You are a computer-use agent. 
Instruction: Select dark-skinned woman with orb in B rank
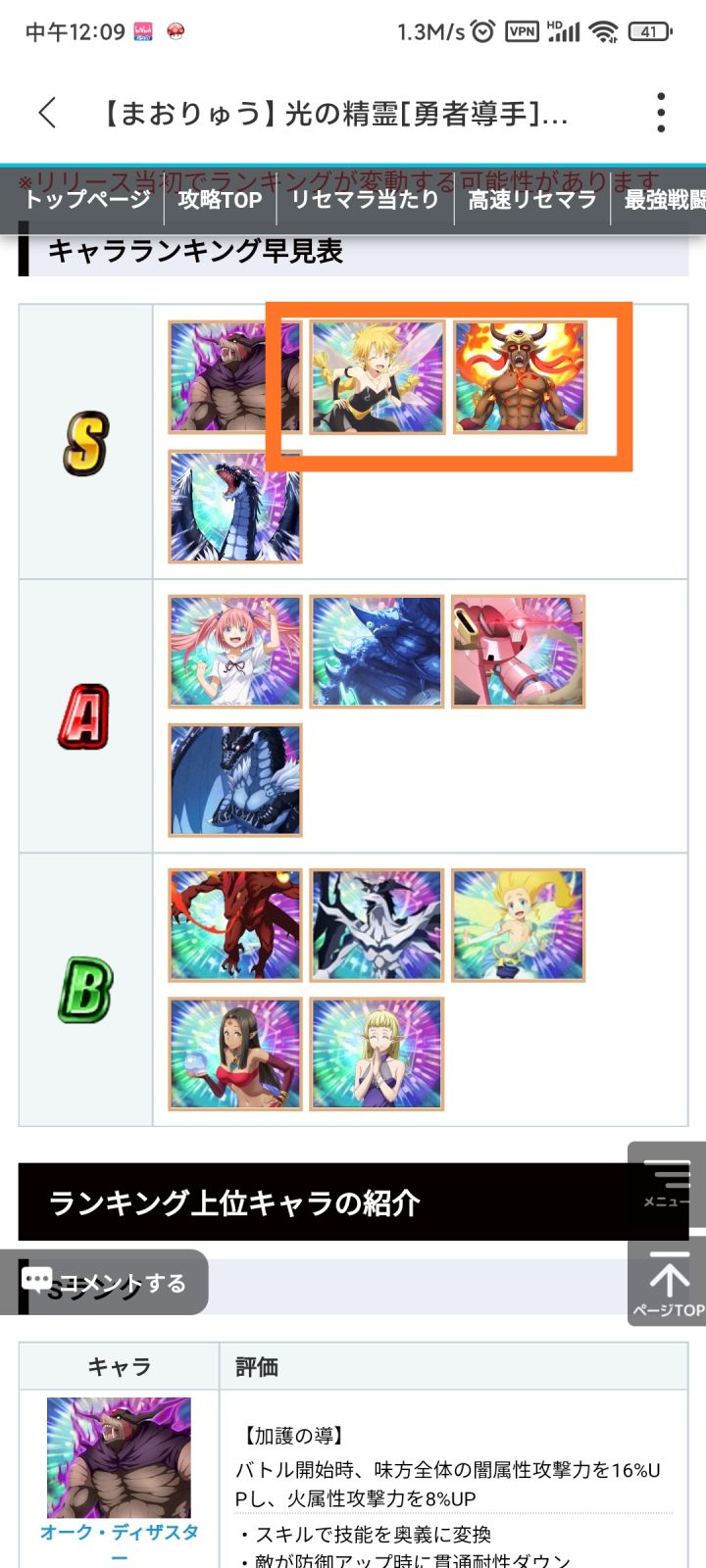pyautogui.click(x=234, y=1053)
